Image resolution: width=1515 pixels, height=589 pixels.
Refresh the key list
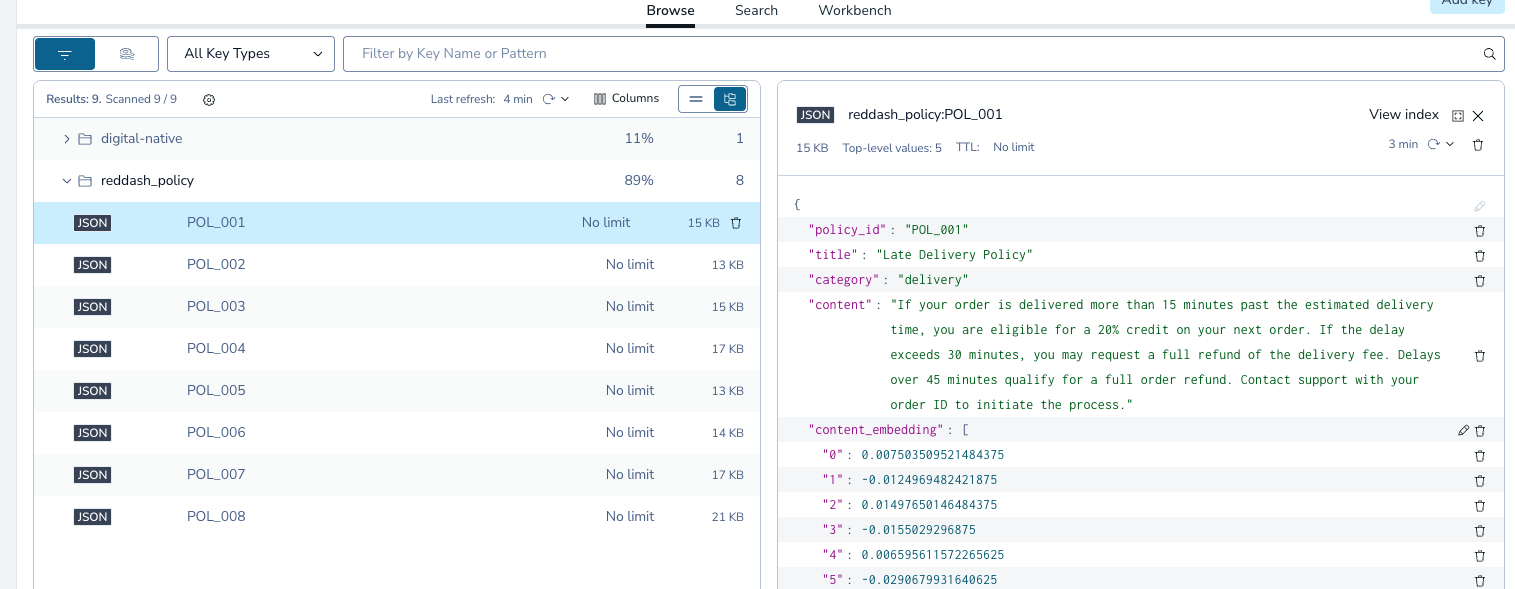(548, 99)
